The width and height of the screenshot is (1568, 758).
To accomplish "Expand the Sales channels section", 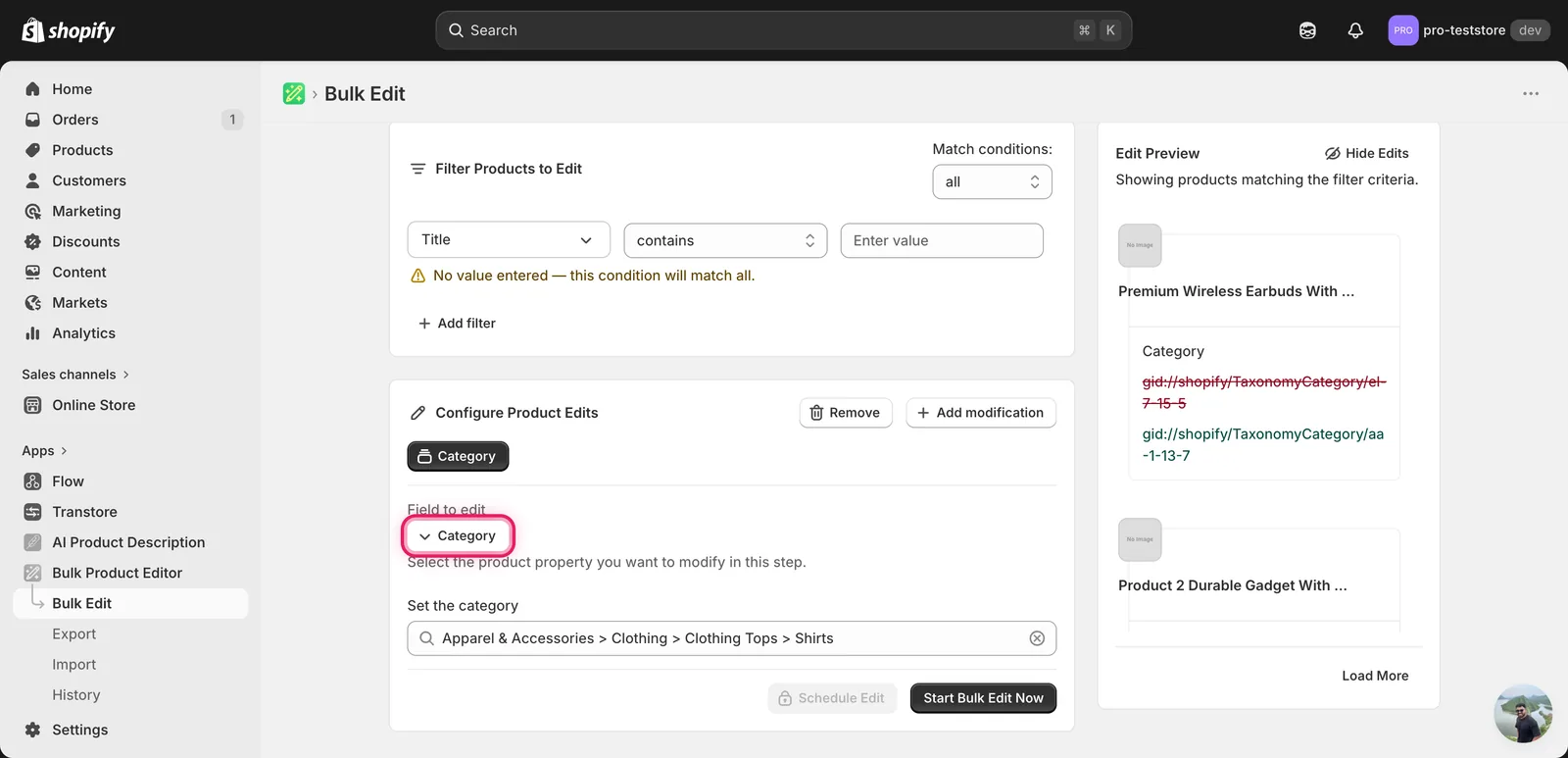I will 75,375.
